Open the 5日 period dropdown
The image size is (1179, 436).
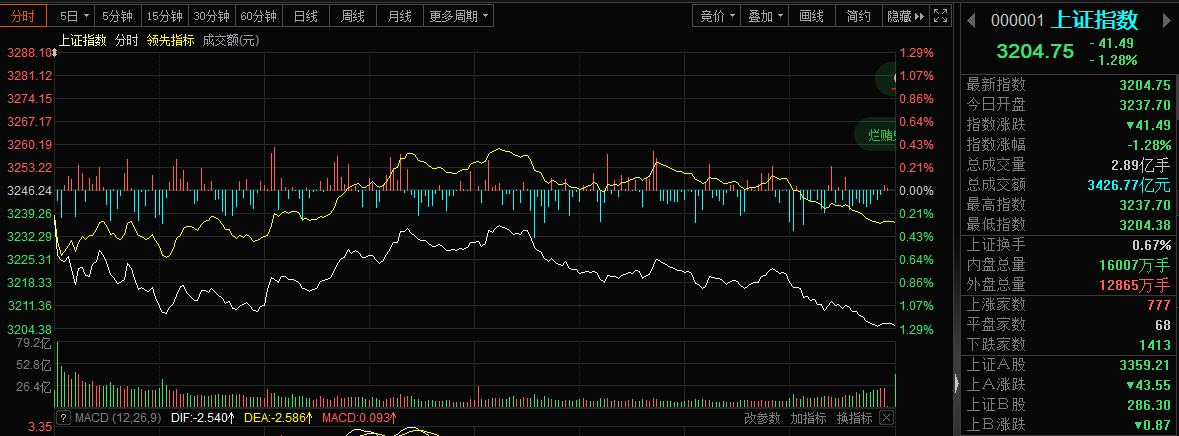[x=74, y=16]
